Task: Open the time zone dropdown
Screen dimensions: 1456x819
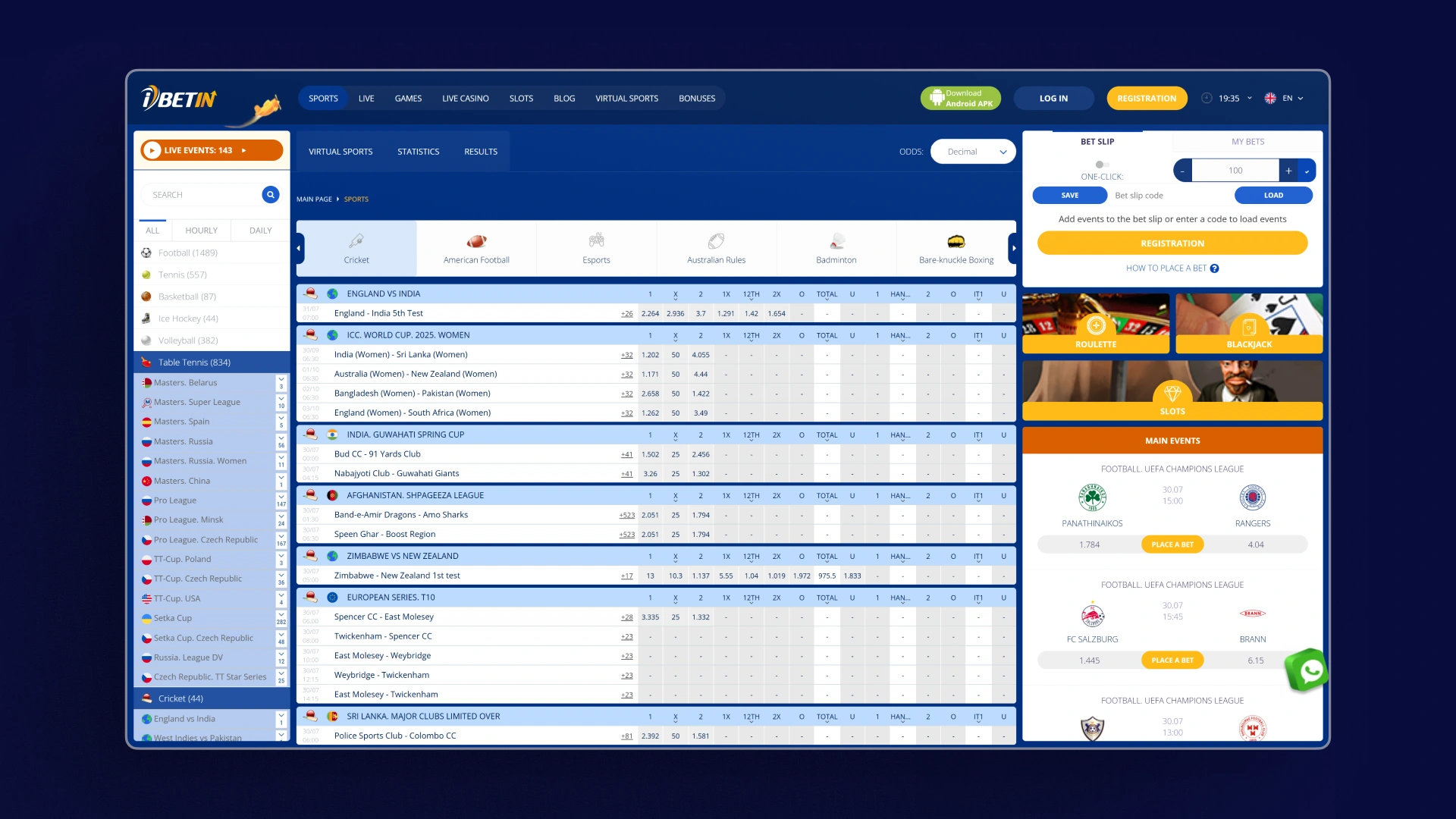Action: click(1250, 99)
